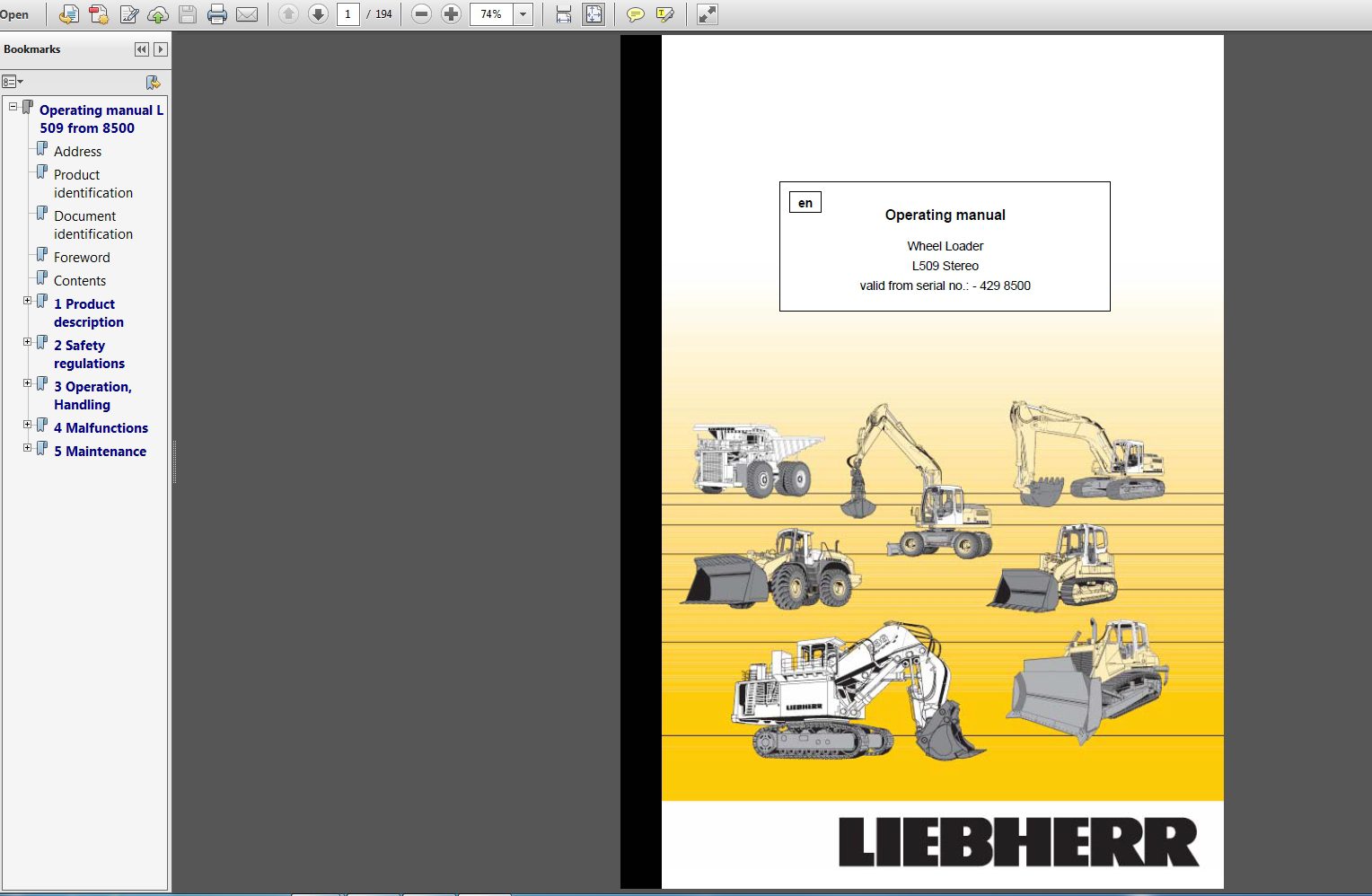Open the Product identification bookmark
Viewport: 1372px width, 896px height.
click(93, 183)
